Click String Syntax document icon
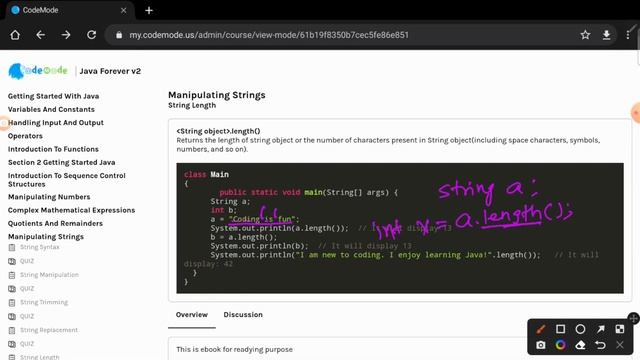Viewport: 640px width, 360px height. tap(12, 247)
